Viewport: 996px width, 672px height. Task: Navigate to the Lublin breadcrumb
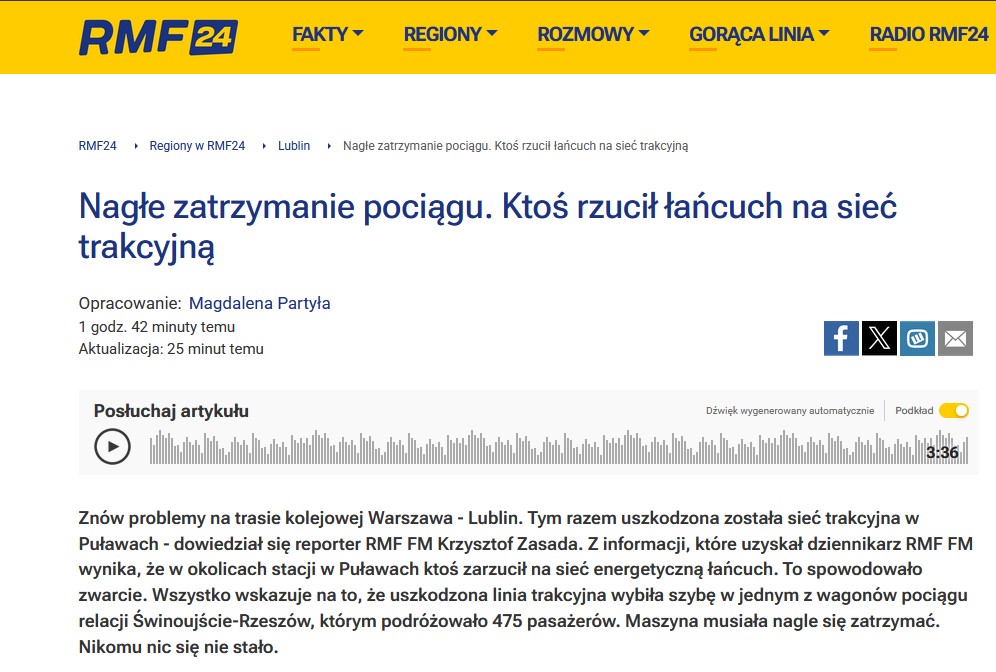pos(294,146)
